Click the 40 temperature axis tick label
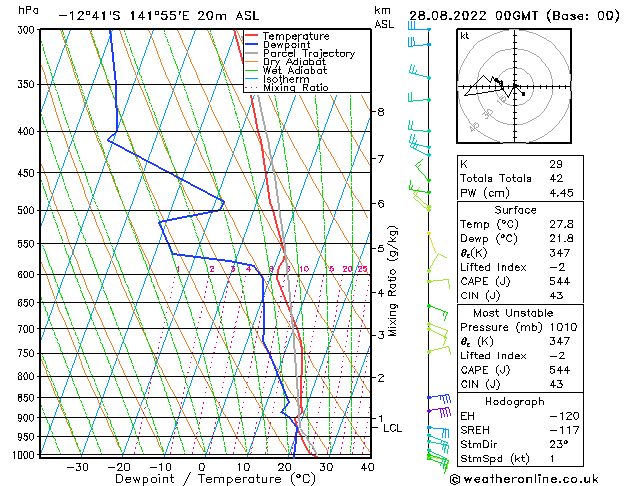This screenshot has height=486, width=629. (367, 468)
